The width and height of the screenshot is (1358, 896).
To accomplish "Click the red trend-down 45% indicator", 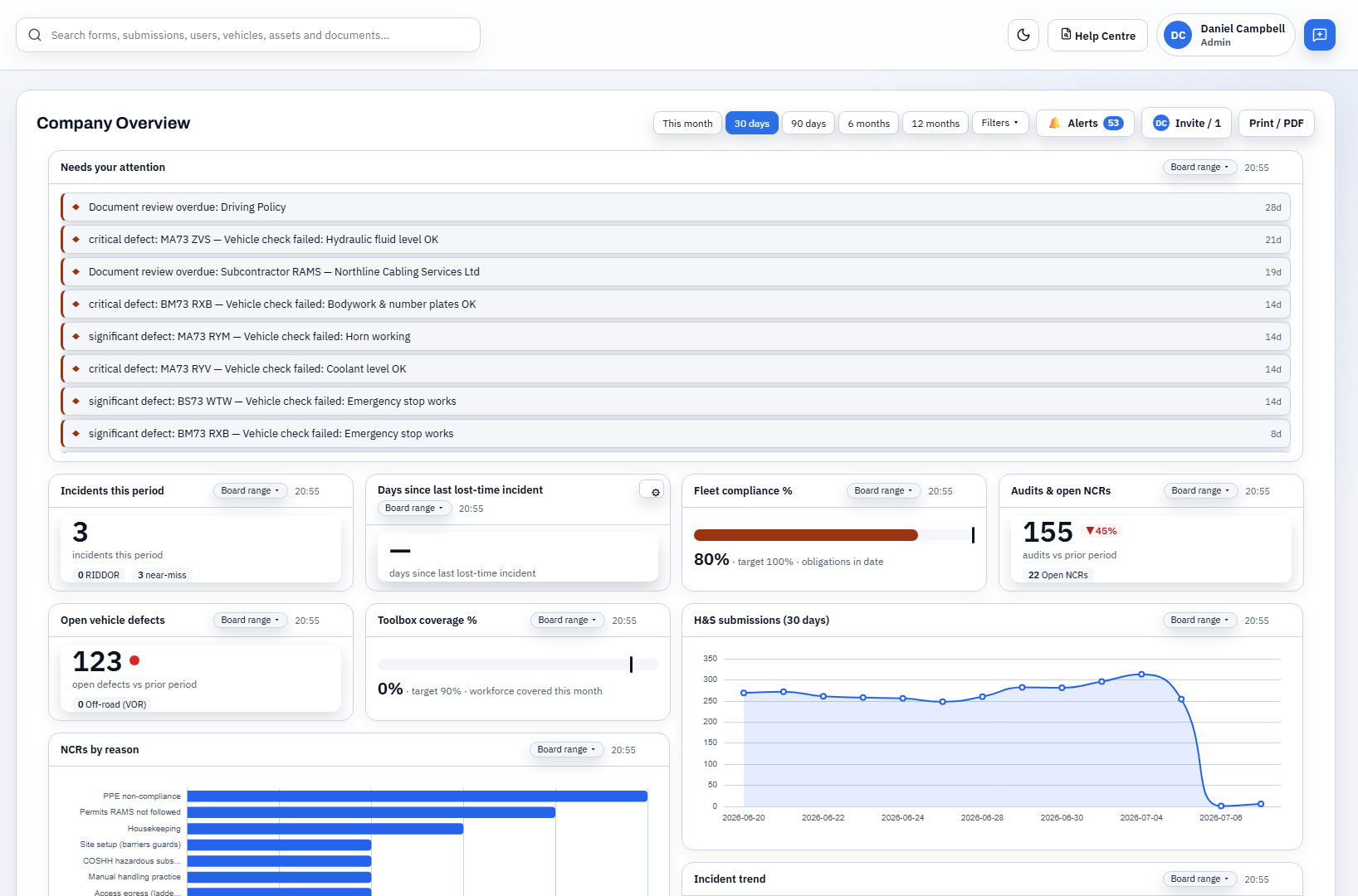I will click(x=1102, y=531).
